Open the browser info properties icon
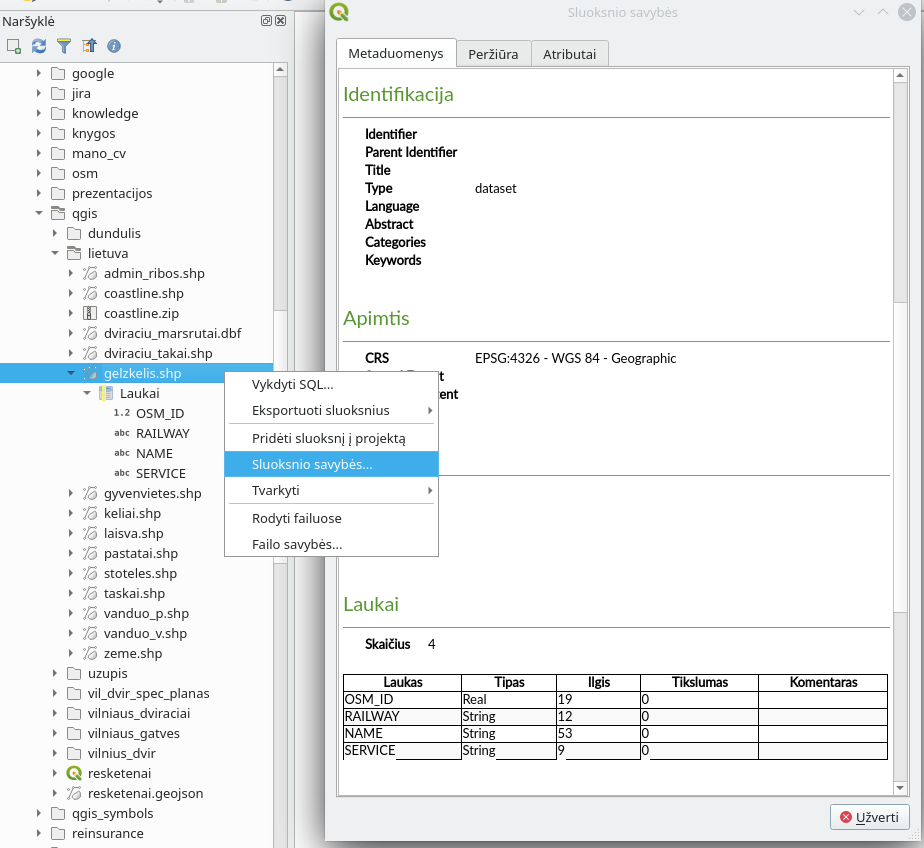 (114, 46)
